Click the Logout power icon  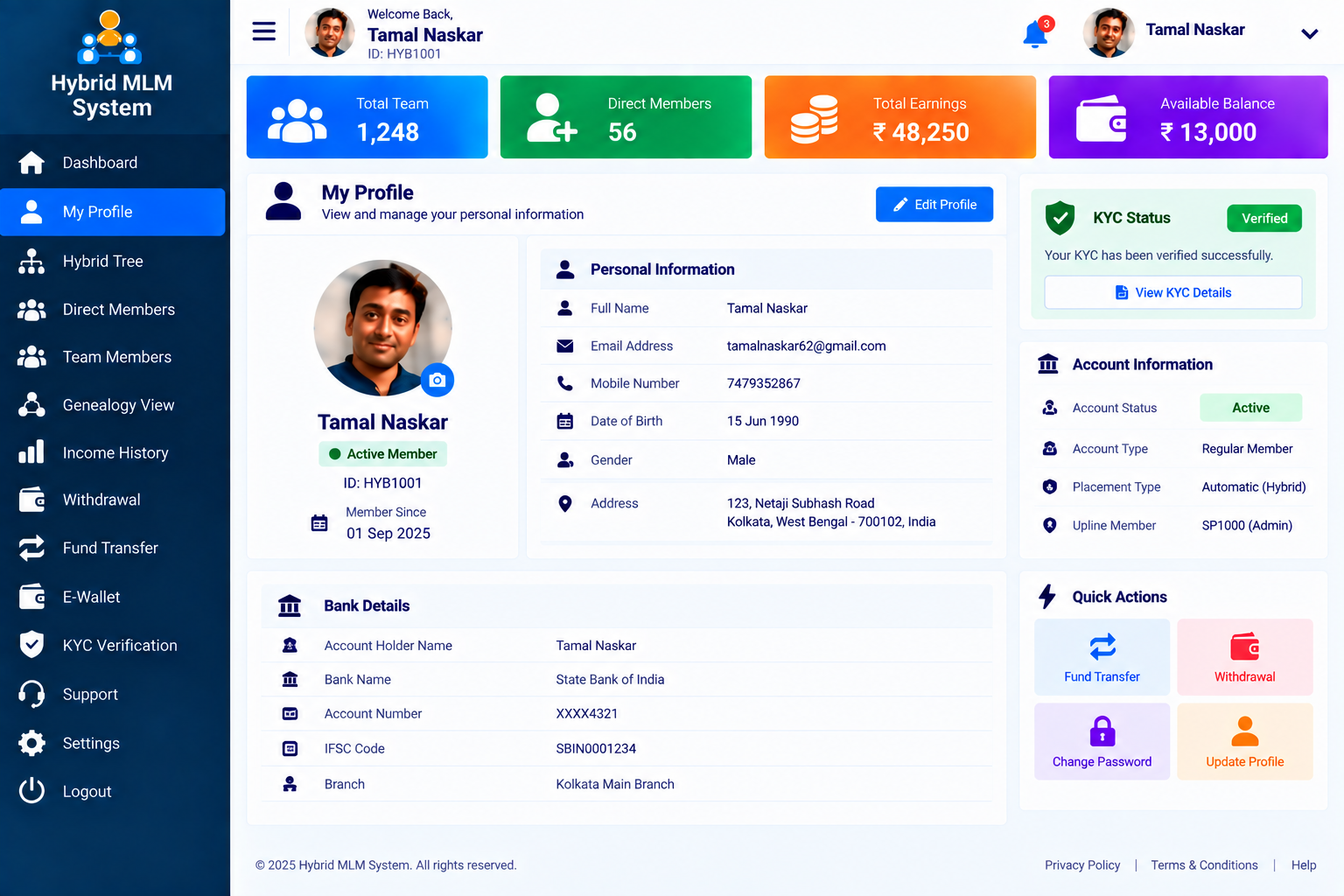point(31,791)
